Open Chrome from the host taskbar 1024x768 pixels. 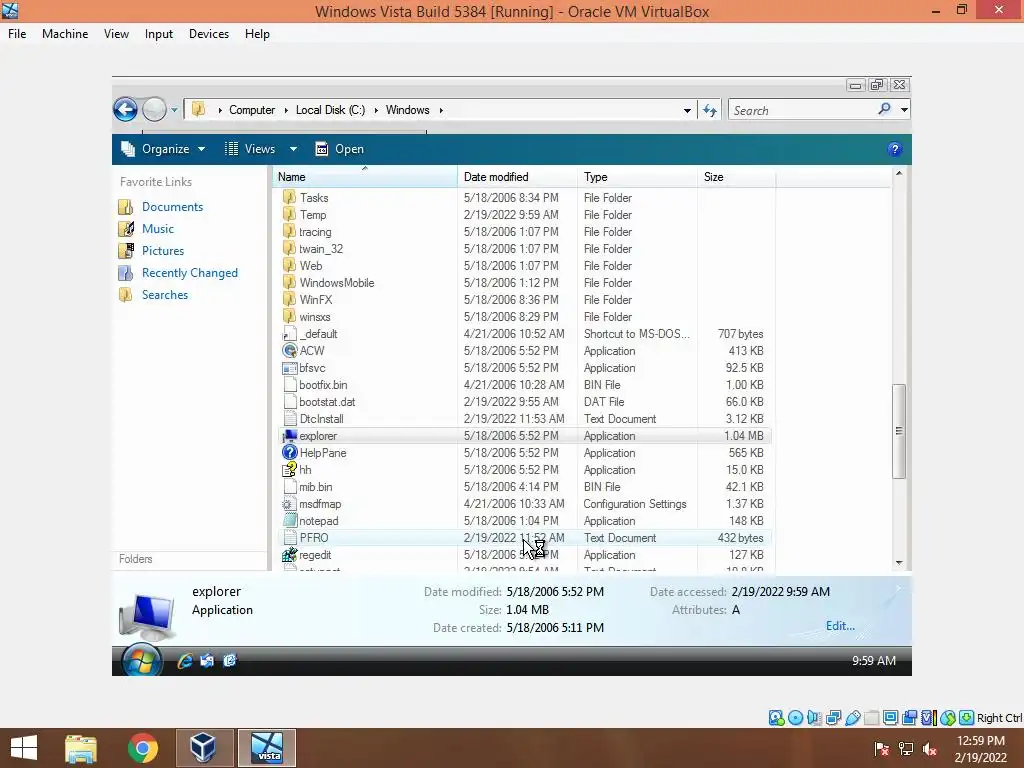tap(142, 748)
